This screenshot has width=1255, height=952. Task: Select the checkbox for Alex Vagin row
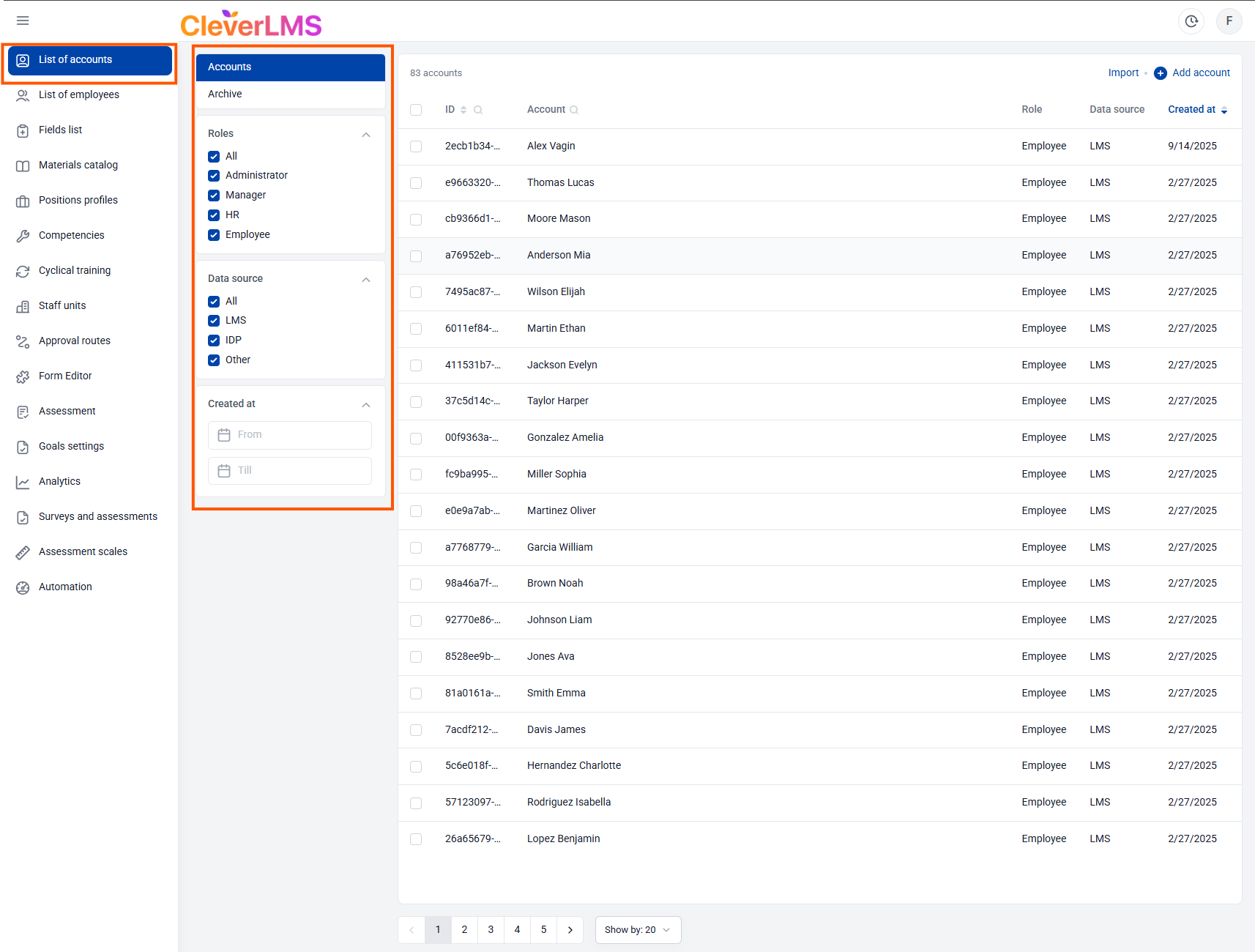[416, 146]
